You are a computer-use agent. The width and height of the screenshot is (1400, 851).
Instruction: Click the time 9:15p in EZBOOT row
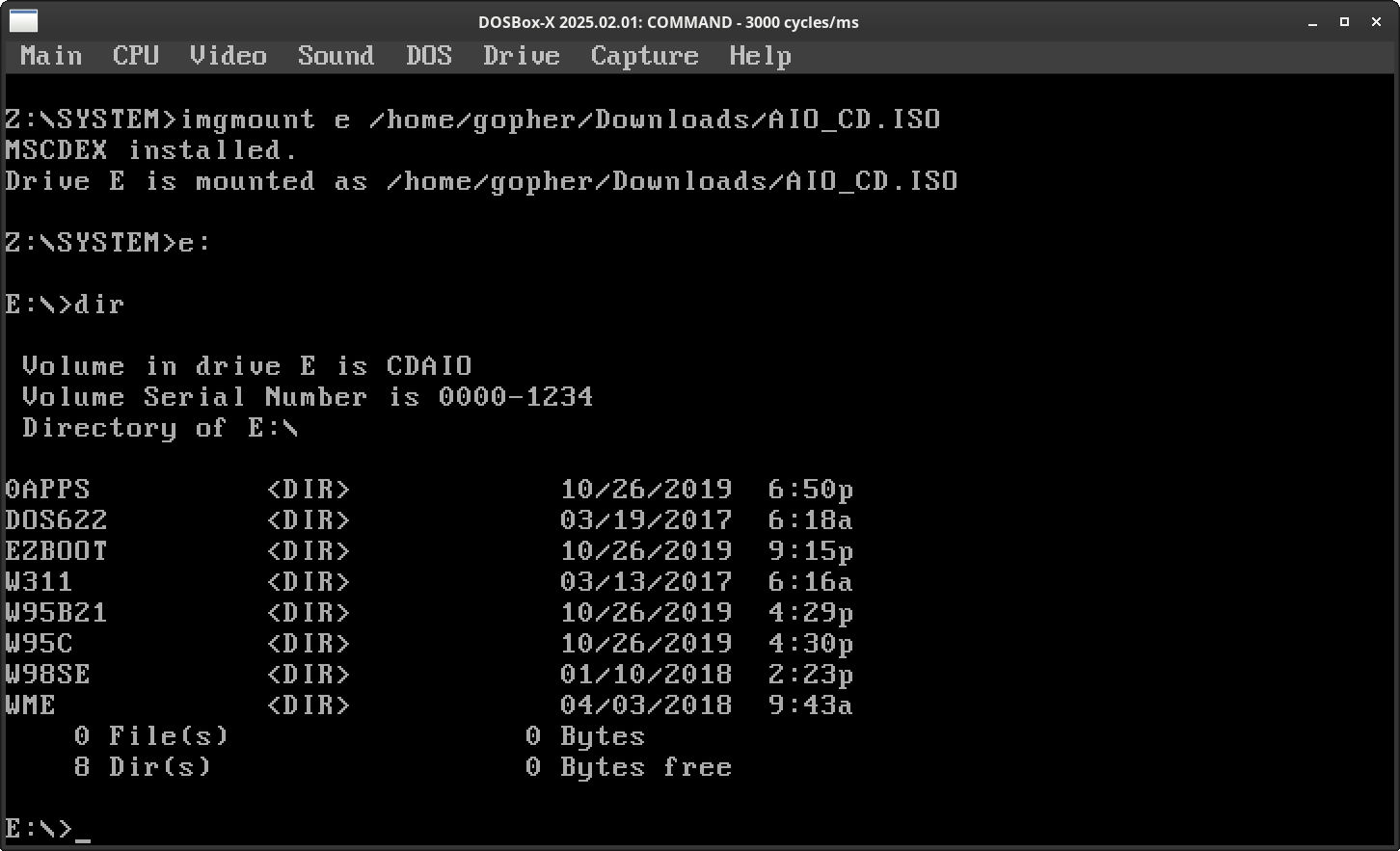811,551
